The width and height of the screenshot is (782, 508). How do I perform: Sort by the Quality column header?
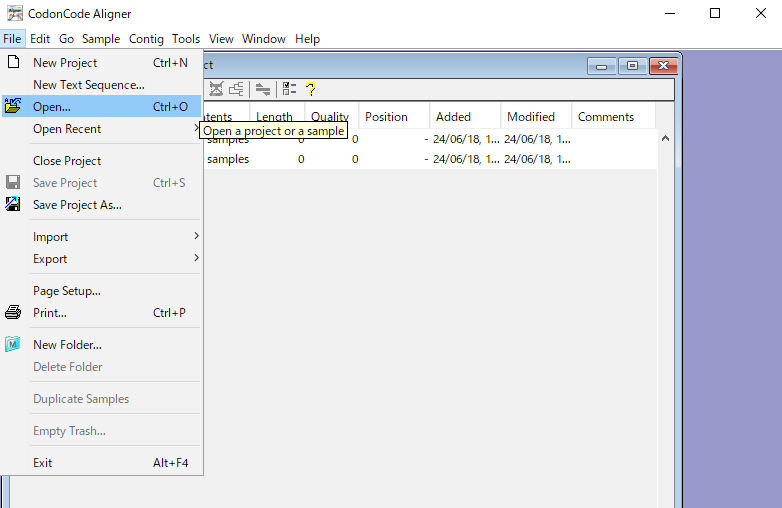tap(332, 117)
